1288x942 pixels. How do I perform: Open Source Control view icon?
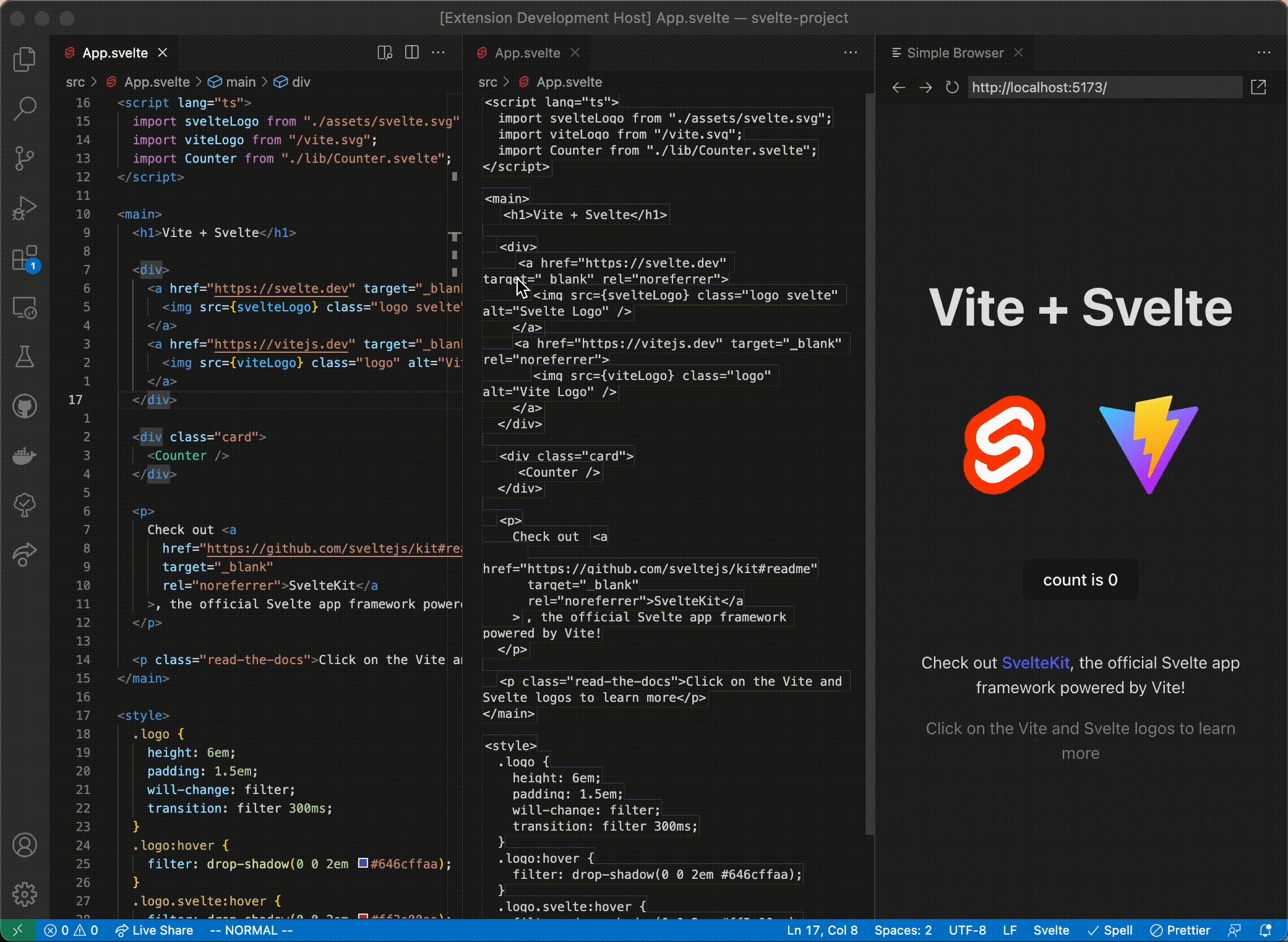click(25, 158)
